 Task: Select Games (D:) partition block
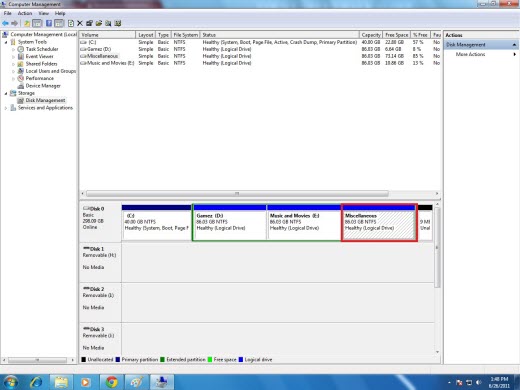point(230,223)
